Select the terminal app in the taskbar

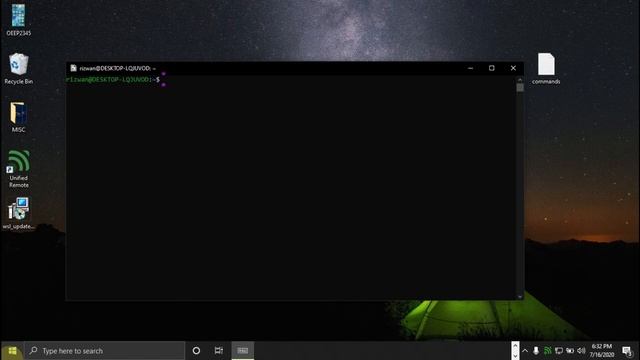pos(243,351)
